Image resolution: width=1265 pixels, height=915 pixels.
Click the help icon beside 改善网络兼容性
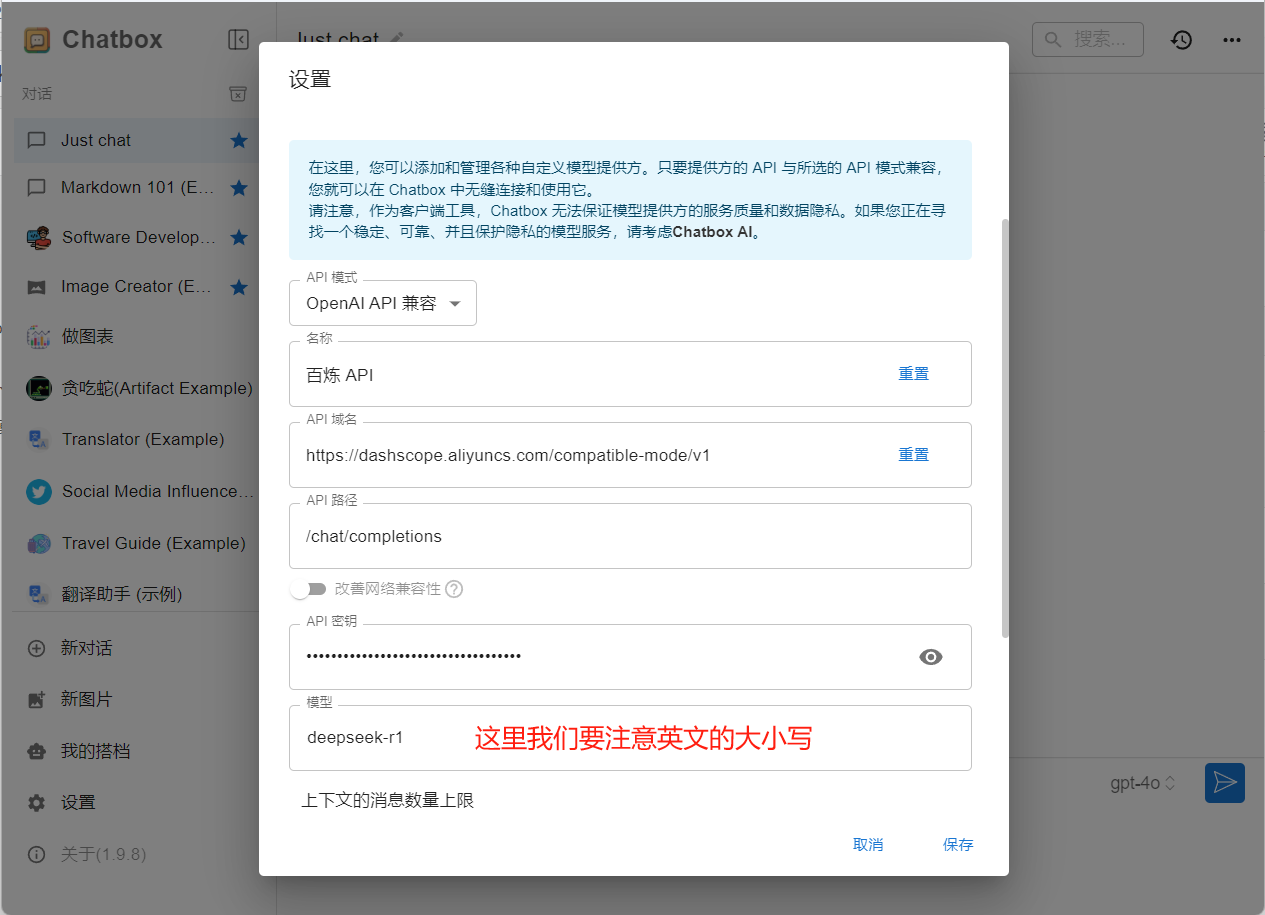coord(454,589)
